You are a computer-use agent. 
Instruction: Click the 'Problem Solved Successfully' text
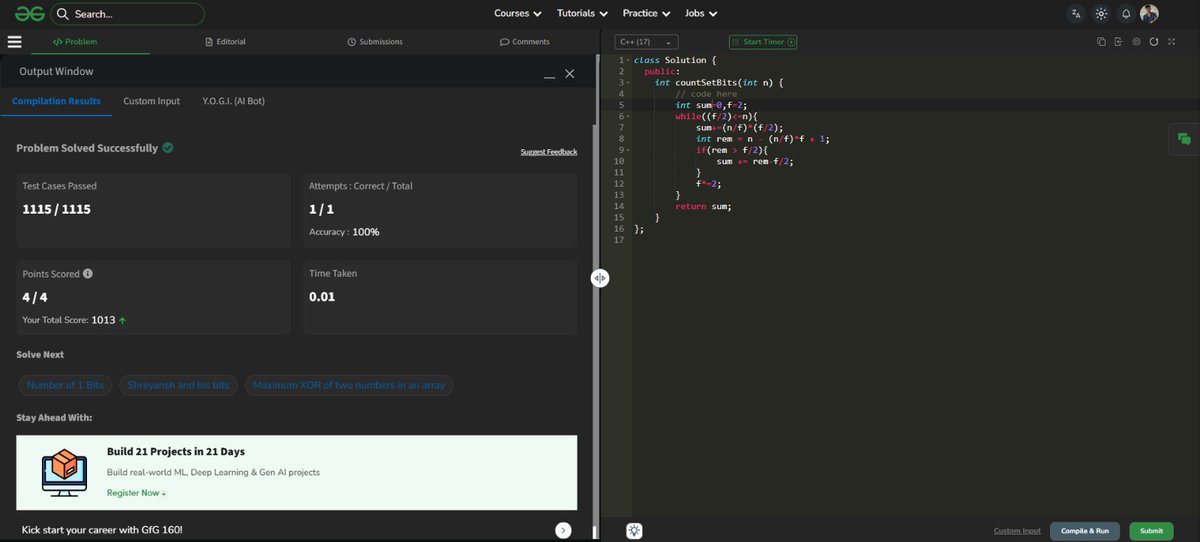(x=87, y=148)
